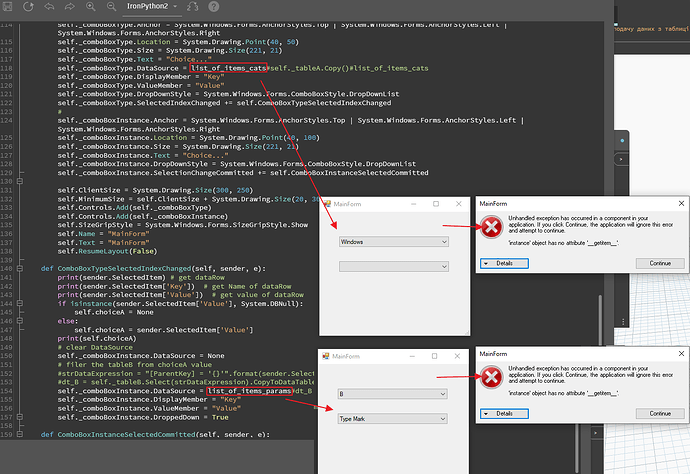Open the Python migration assistant icon
Image resolution: width=690 pixels, height=474 pixels.
click(x=192, y=7)
